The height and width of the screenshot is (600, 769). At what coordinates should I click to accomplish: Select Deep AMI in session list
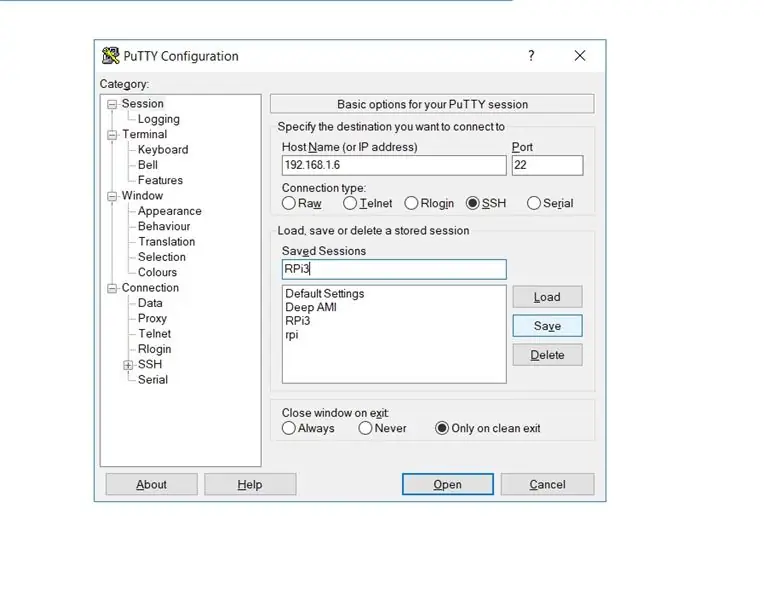[310, 307]
